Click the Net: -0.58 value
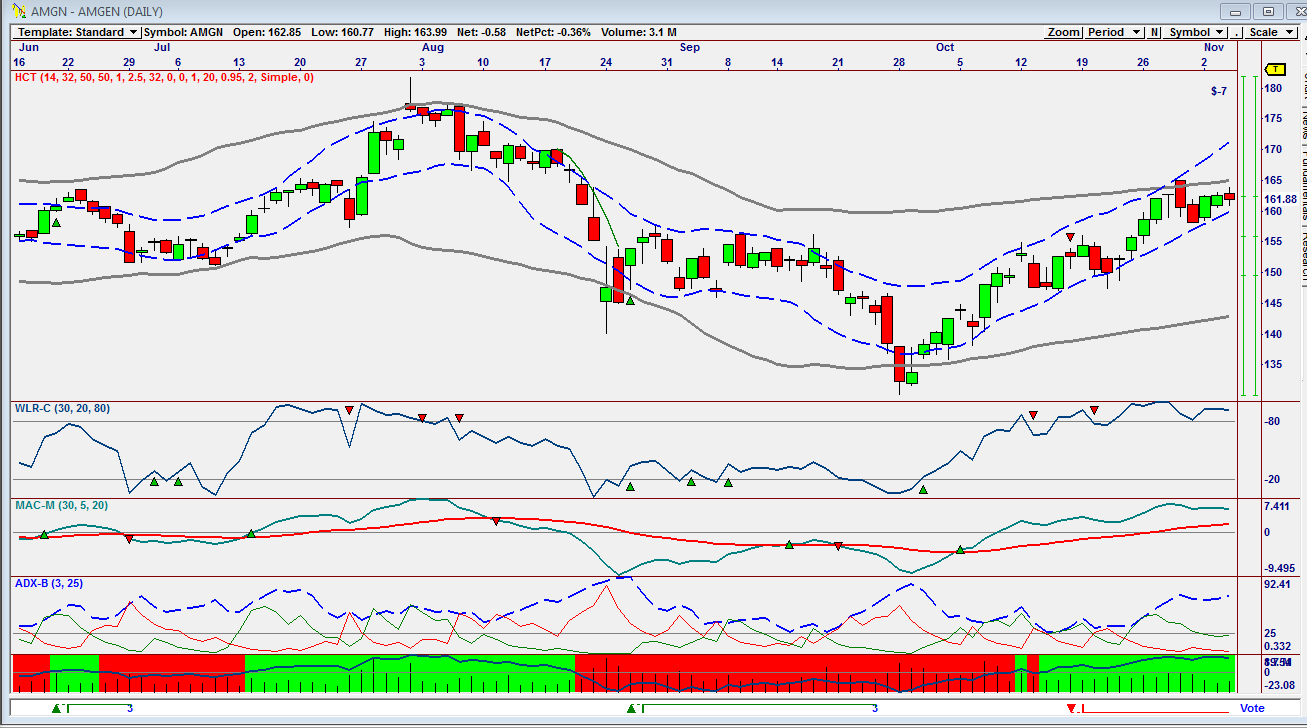The image size is (1307, 728). point(481,32)
